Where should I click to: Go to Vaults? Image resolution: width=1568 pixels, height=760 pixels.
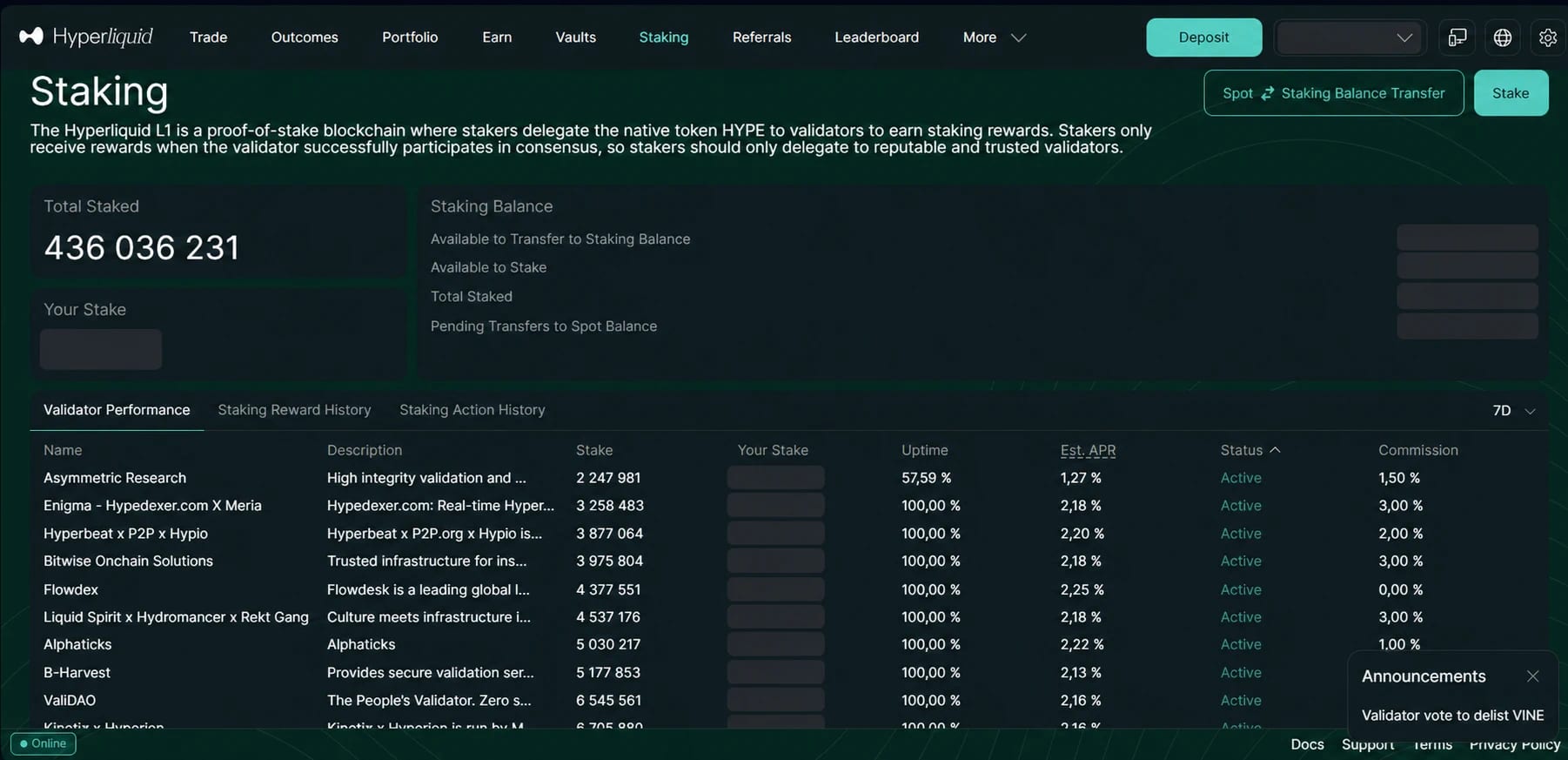tap(575, 37)
